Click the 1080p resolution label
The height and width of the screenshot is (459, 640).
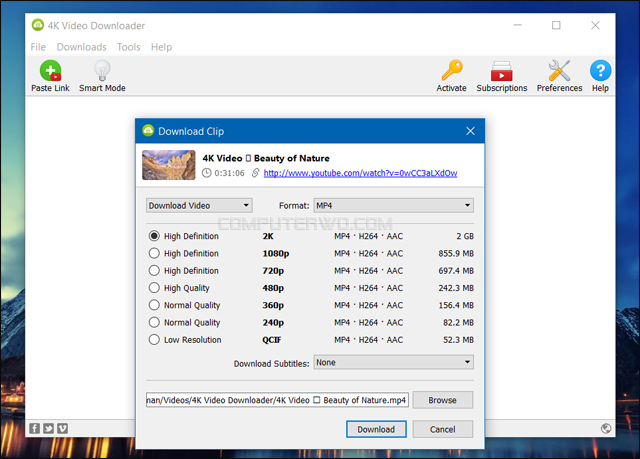[276, 253]
